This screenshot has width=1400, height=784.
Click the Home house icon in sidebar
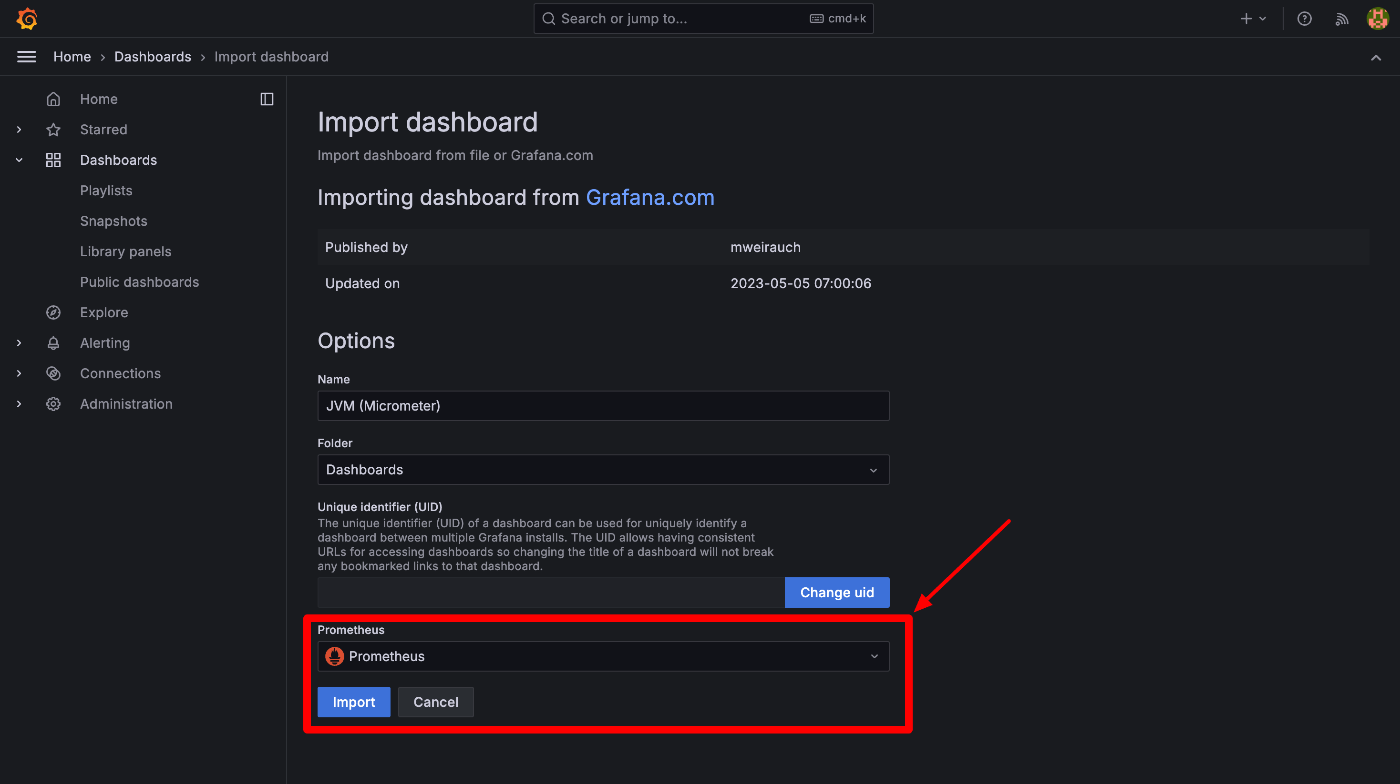pos(54,99)
